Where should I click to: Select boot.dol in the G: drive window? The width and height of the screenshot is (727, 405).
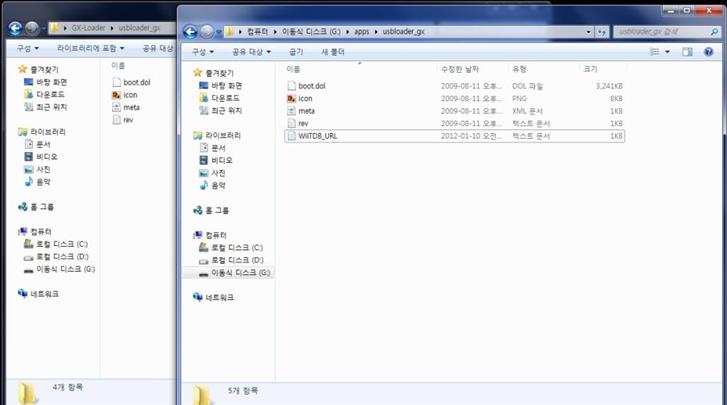[311, 86]
